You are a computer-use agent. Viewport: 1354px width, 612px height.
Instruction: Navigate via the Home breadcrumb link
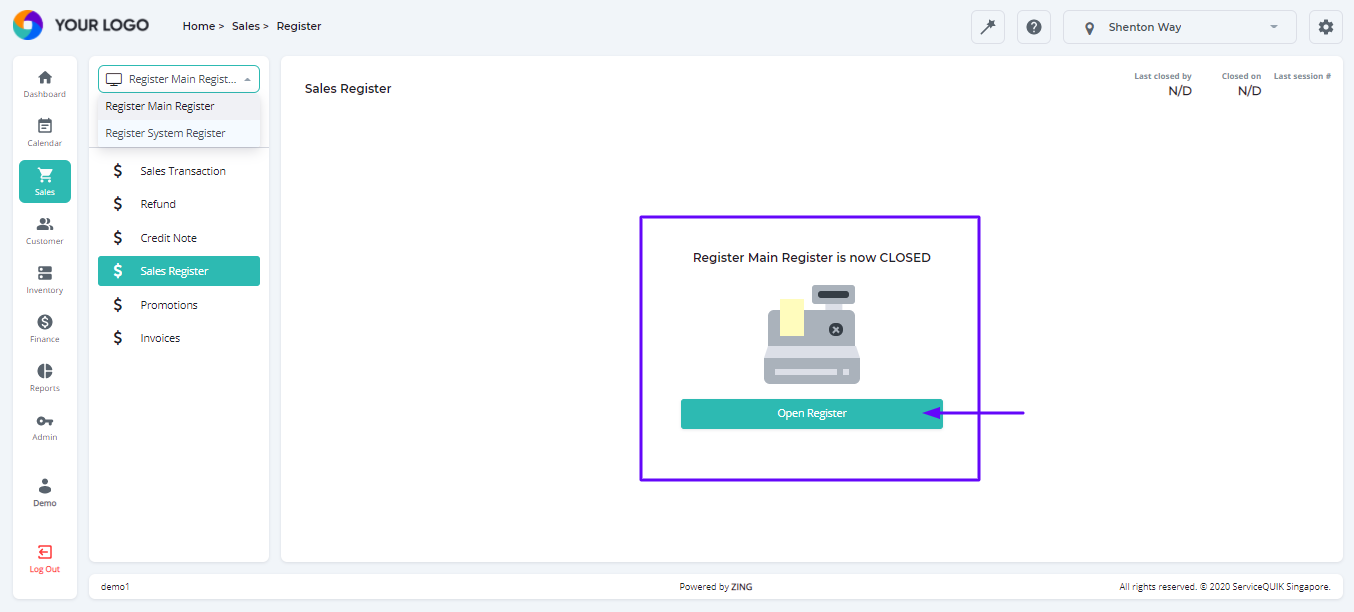pos(198,26)
